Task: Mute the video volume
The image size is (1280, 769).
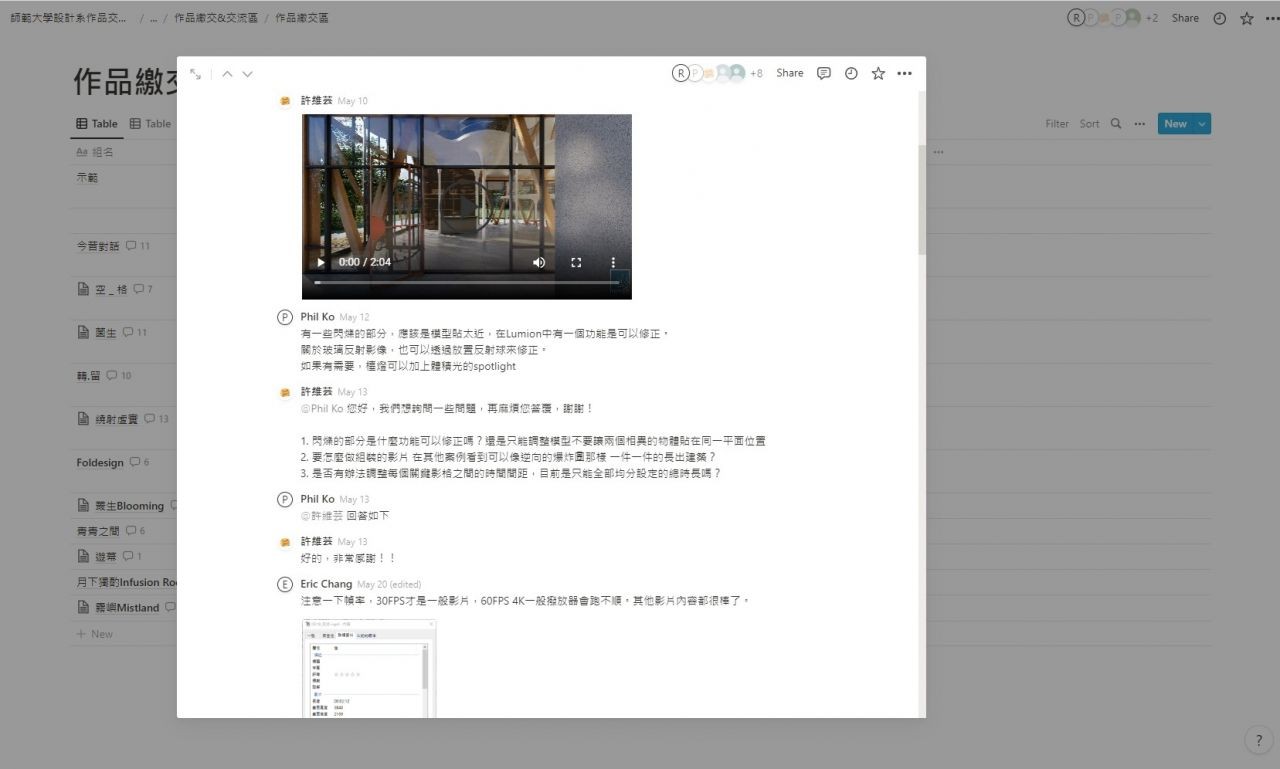Action: tap(539, 262)
